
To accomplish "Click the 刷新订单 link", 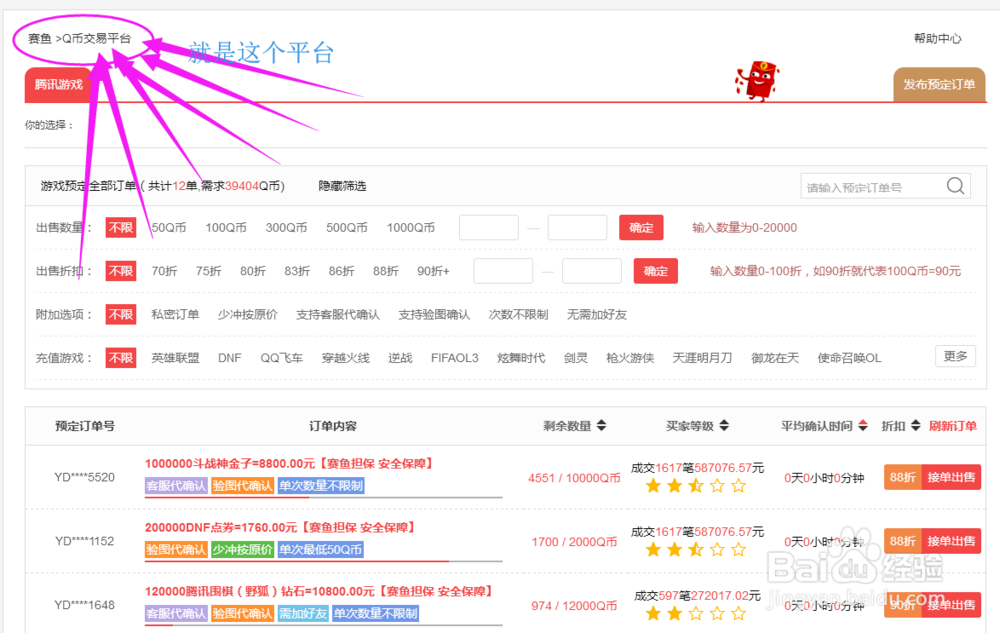I will 955,425.
